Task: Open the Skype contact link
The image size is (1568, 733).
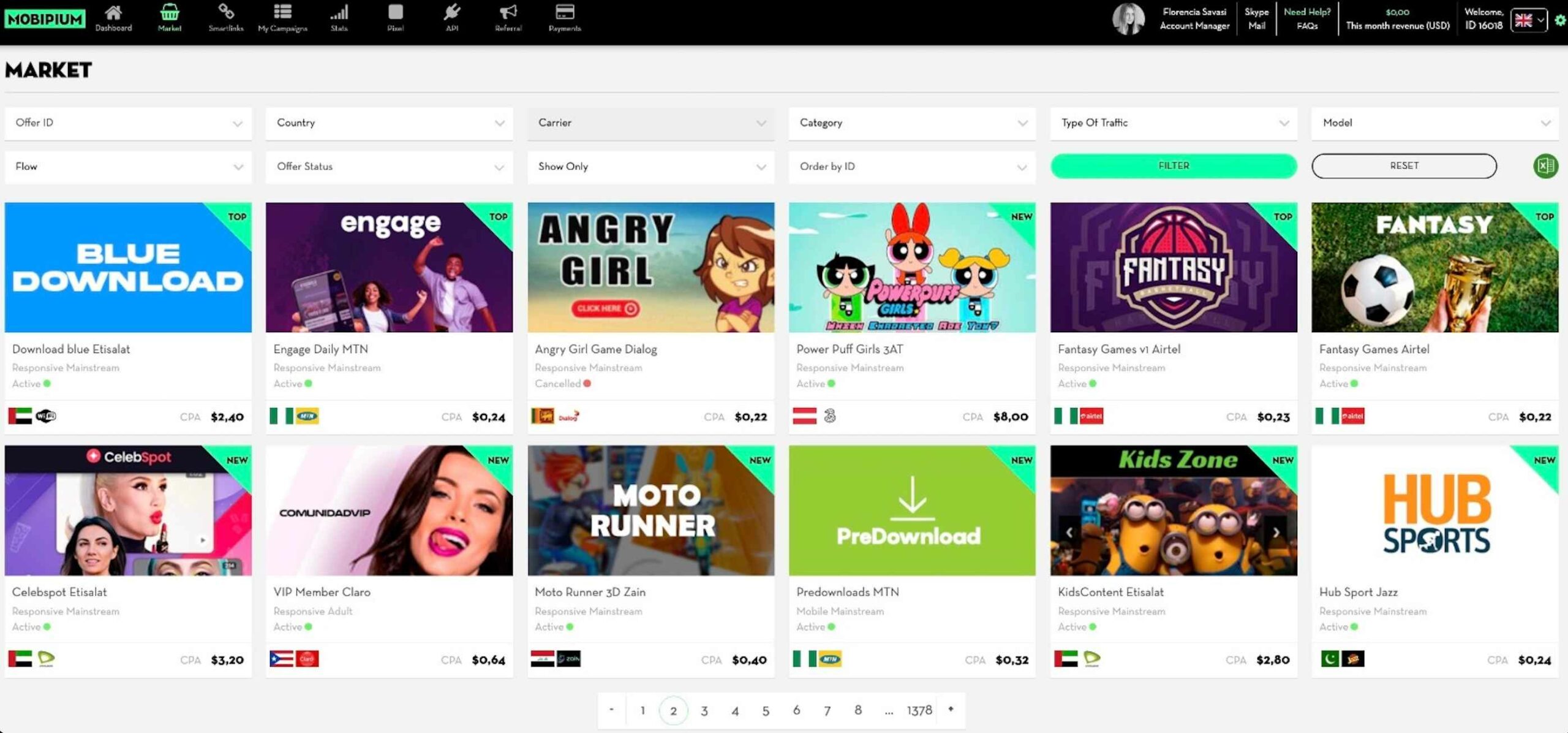Action: [x=1256, y=12]
